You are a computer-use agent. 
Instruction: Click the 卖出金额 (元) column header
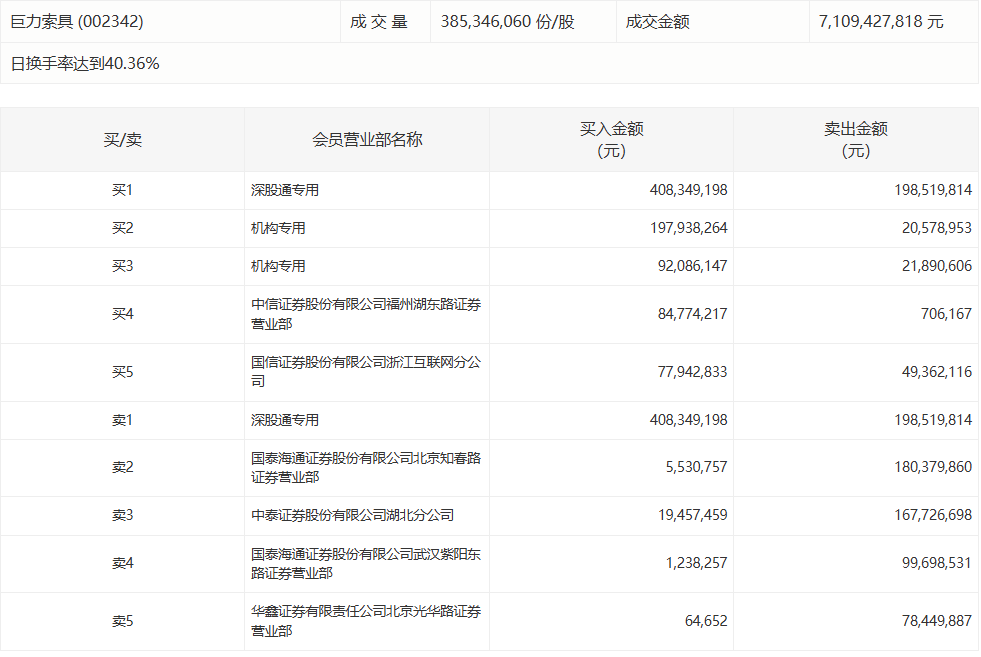coord(855,140)
